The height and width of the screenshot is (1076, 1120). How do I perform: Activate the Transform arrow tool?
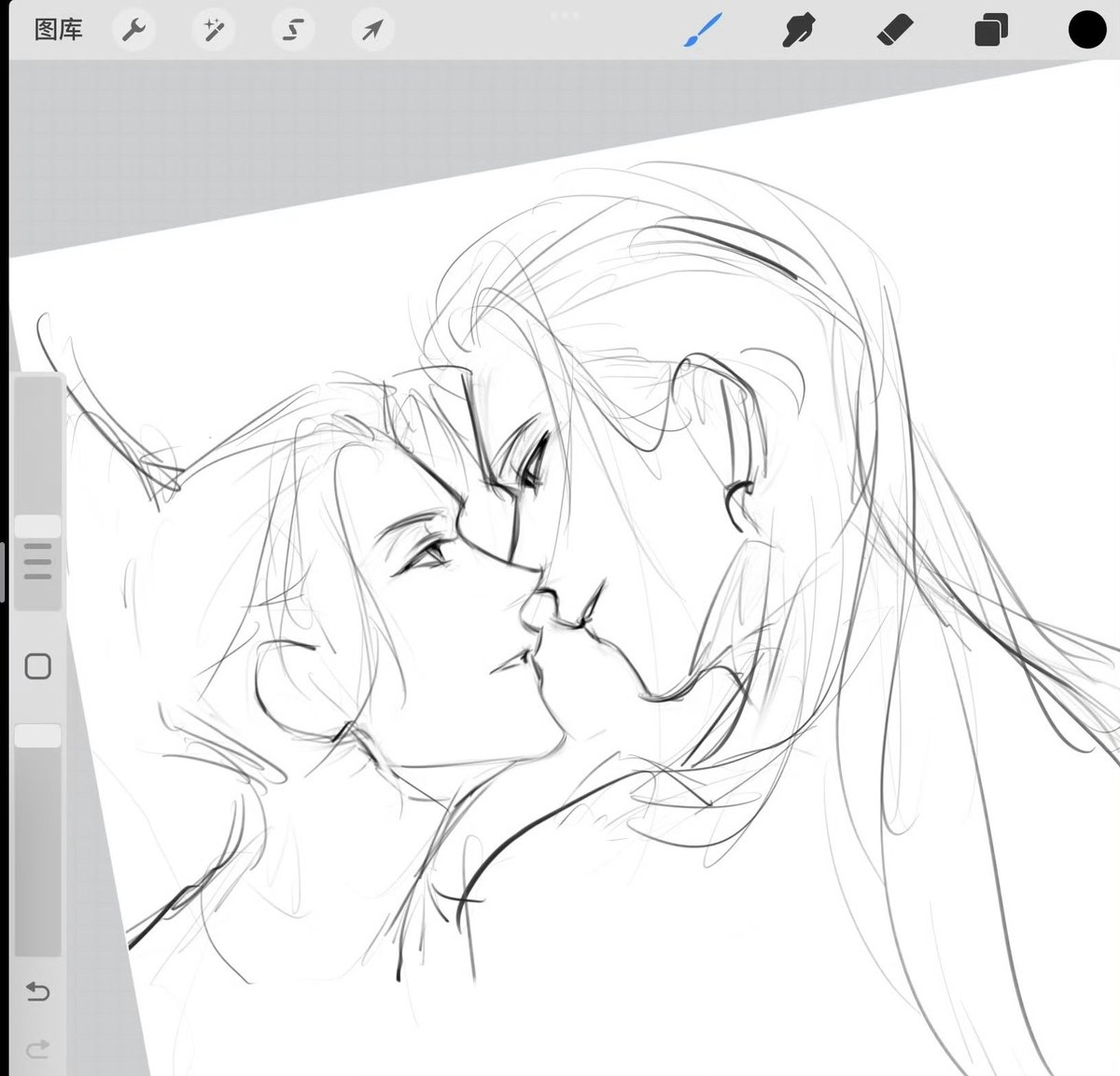[x=372, y=31]
